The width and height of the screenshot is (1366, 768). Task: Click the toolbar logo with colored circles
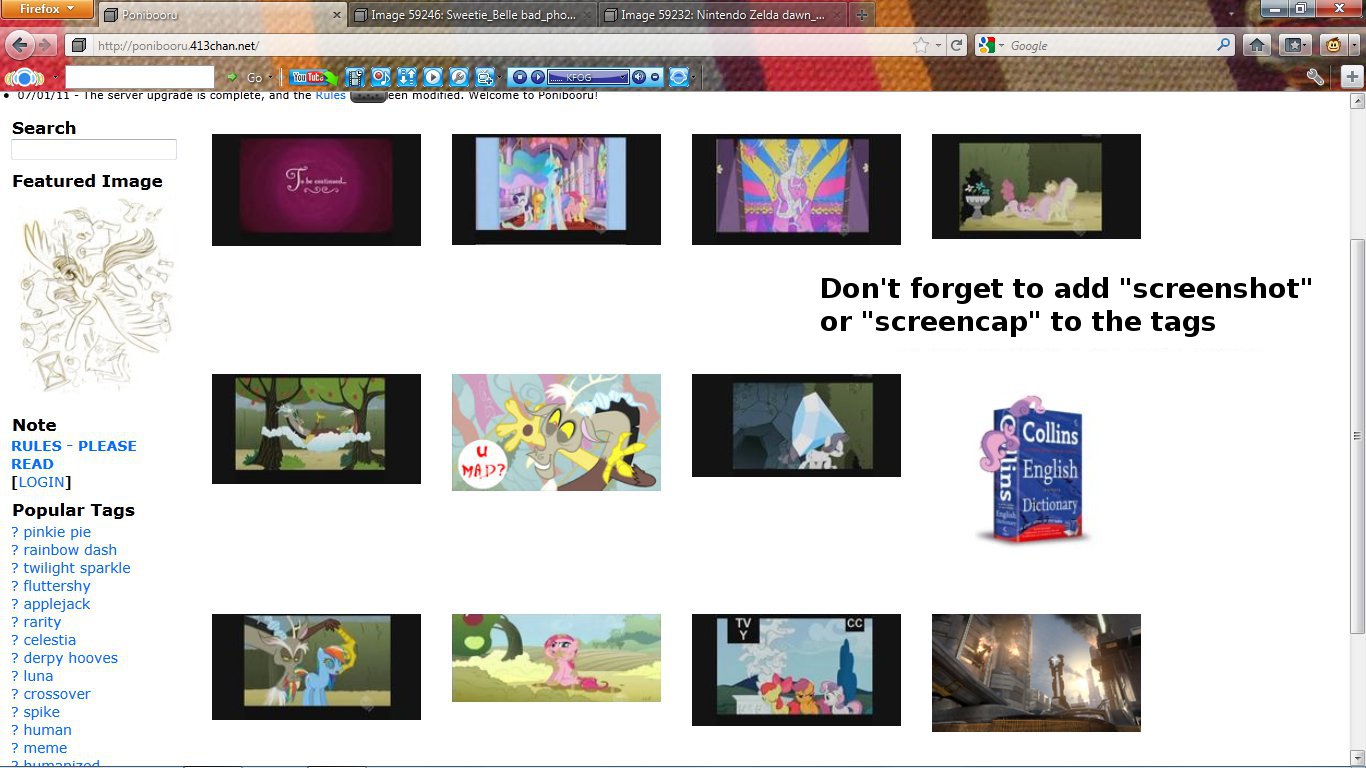25,77
